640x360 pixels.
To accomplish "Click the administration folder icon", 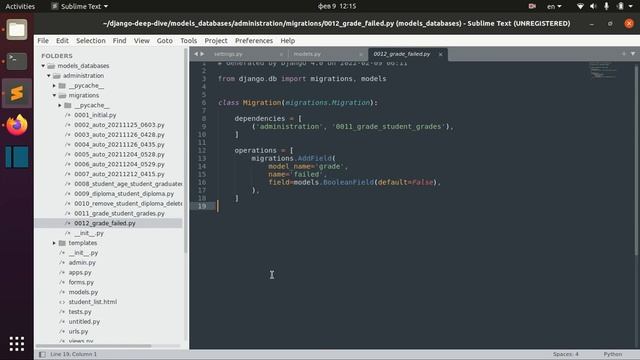I will pos(57,76).
